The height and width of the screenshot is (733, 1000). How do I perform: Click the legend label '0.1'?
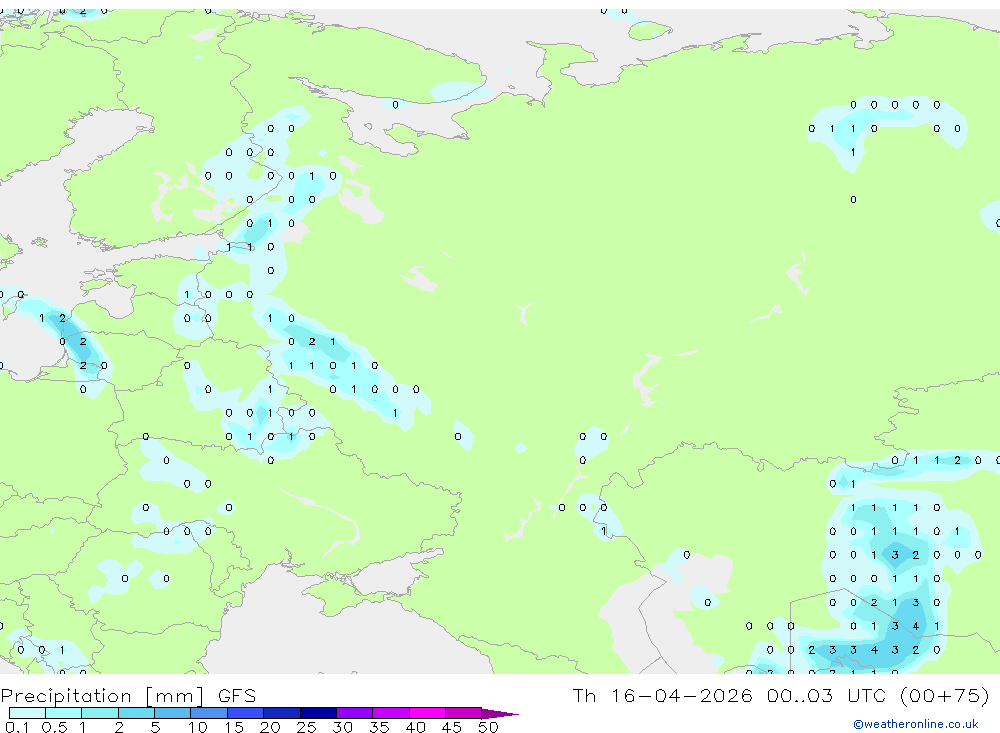[17, 727]
